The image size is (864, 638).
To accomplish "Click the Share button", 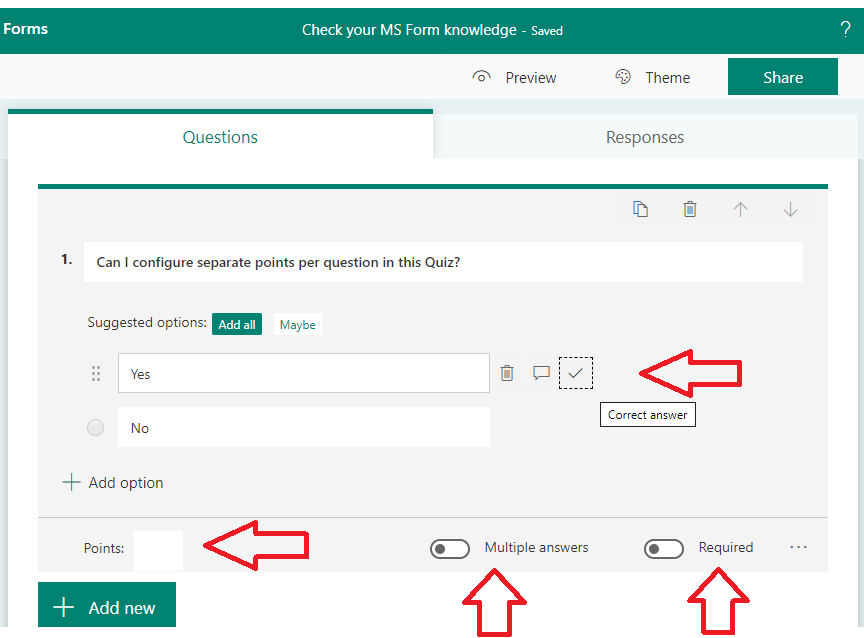I will pos(783,76).
